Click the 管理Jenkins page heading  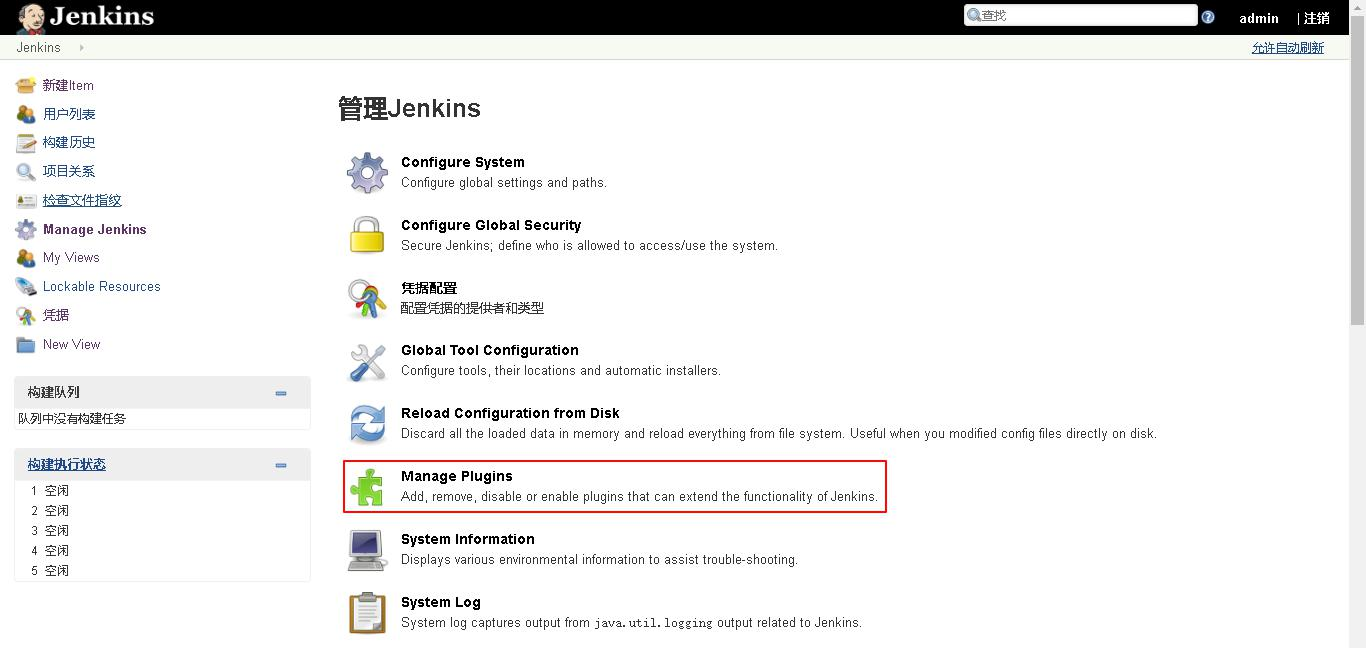click(409, 109)
